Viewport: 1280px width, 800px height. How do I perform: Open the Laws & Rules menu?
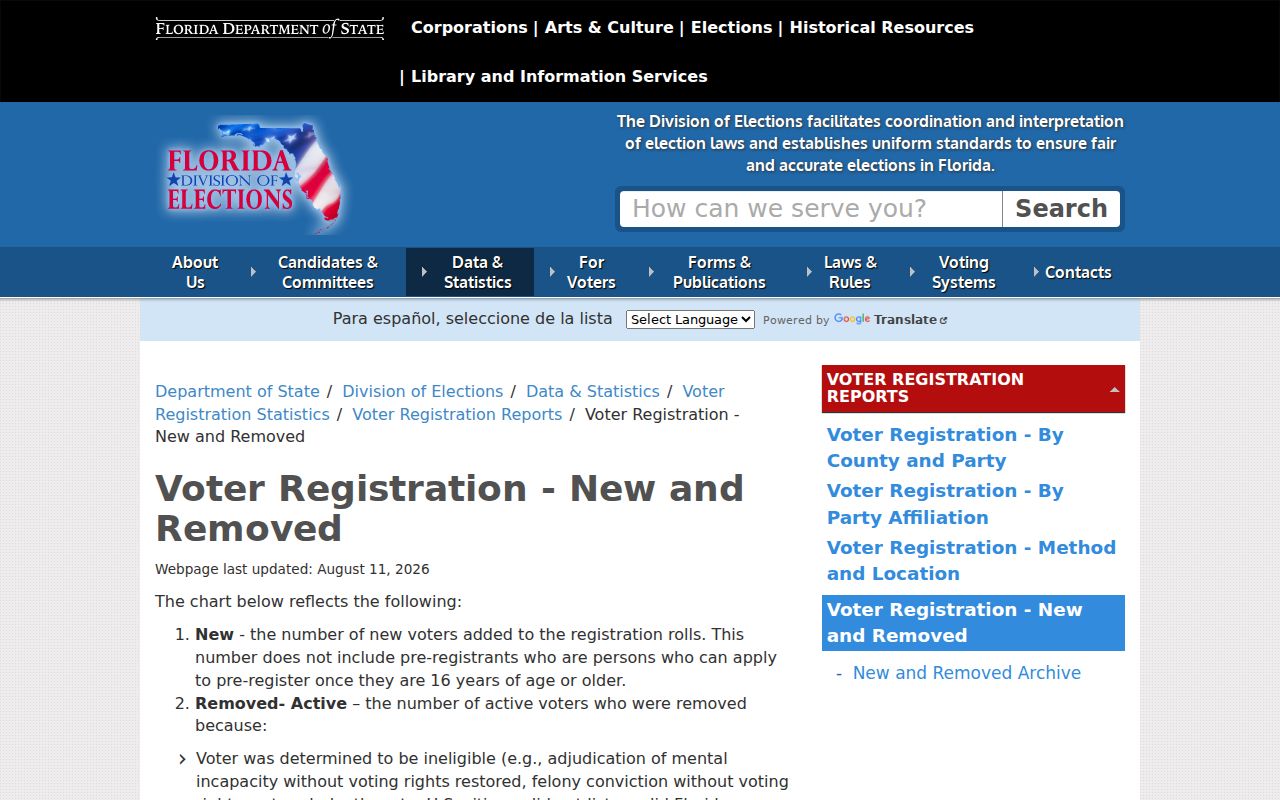pyautogui.click(x=850, y=272)
